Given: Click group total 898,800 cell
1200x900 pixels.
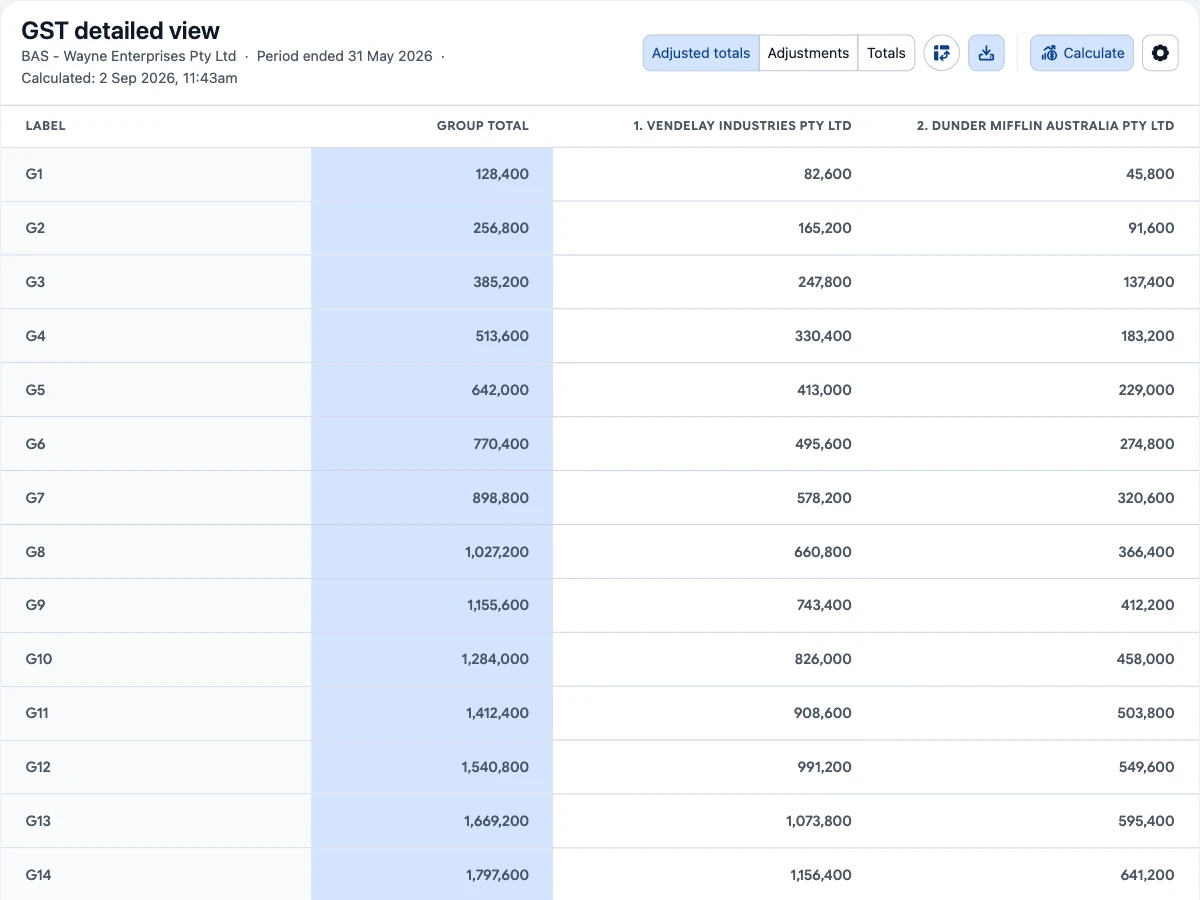Looking at the screenshot, I should coord(500,498).
